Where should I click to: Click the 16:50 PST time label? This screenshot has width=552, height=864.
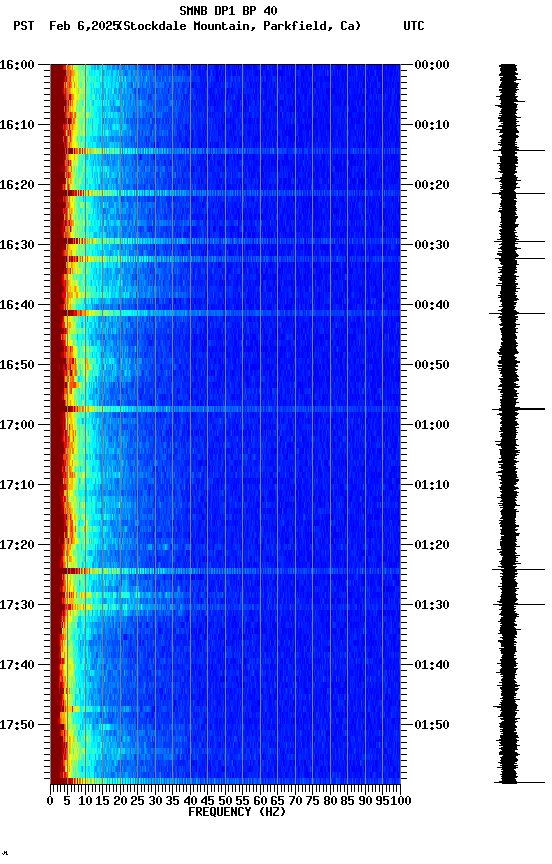(17, 365)
